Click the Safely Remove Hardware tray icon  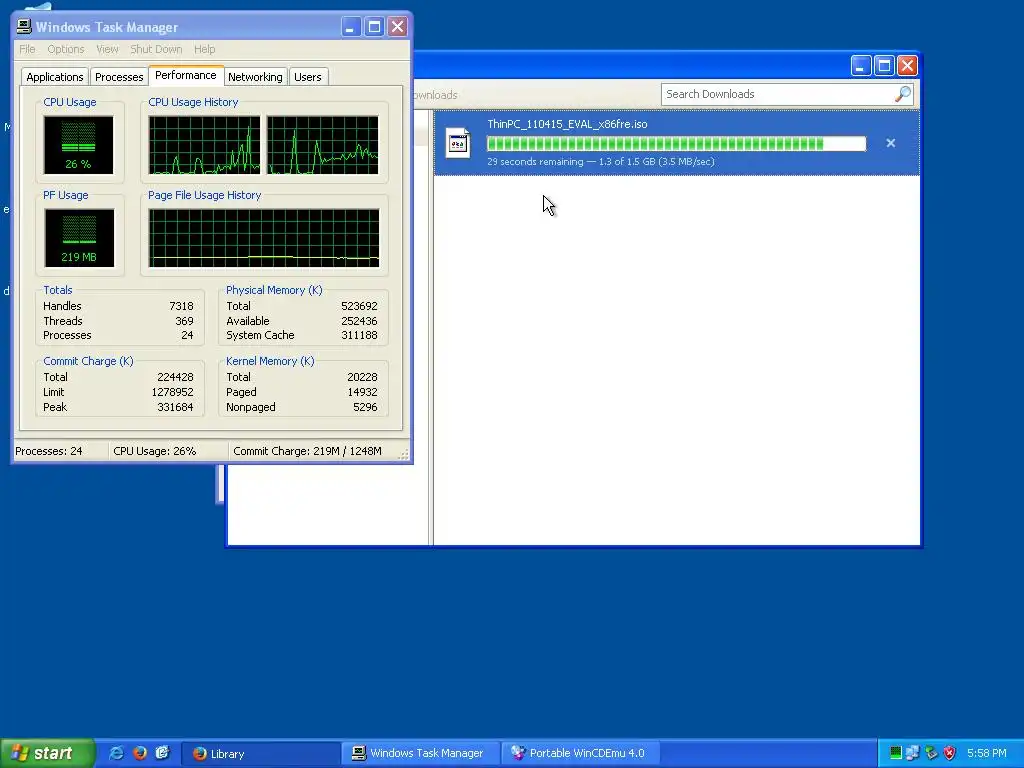point(931,753)
